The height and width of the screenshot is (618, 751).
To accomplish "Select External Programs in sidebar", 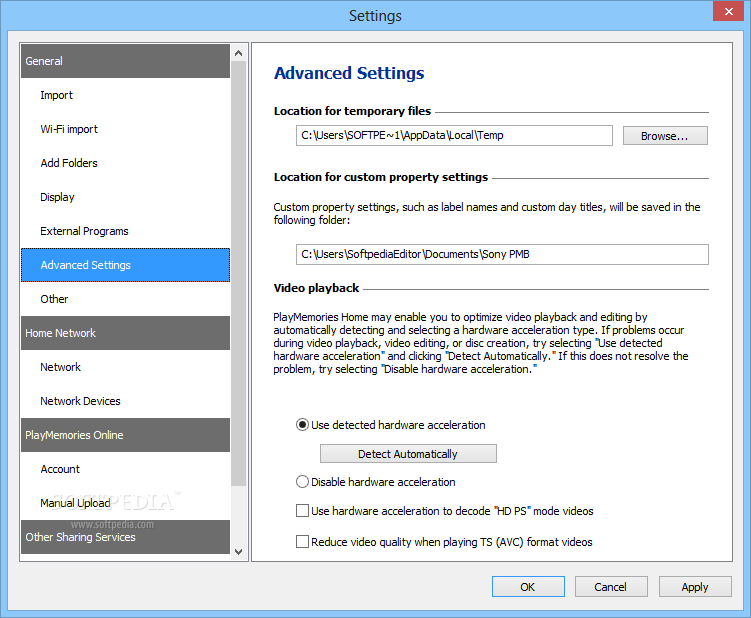I will coord(125,231).
